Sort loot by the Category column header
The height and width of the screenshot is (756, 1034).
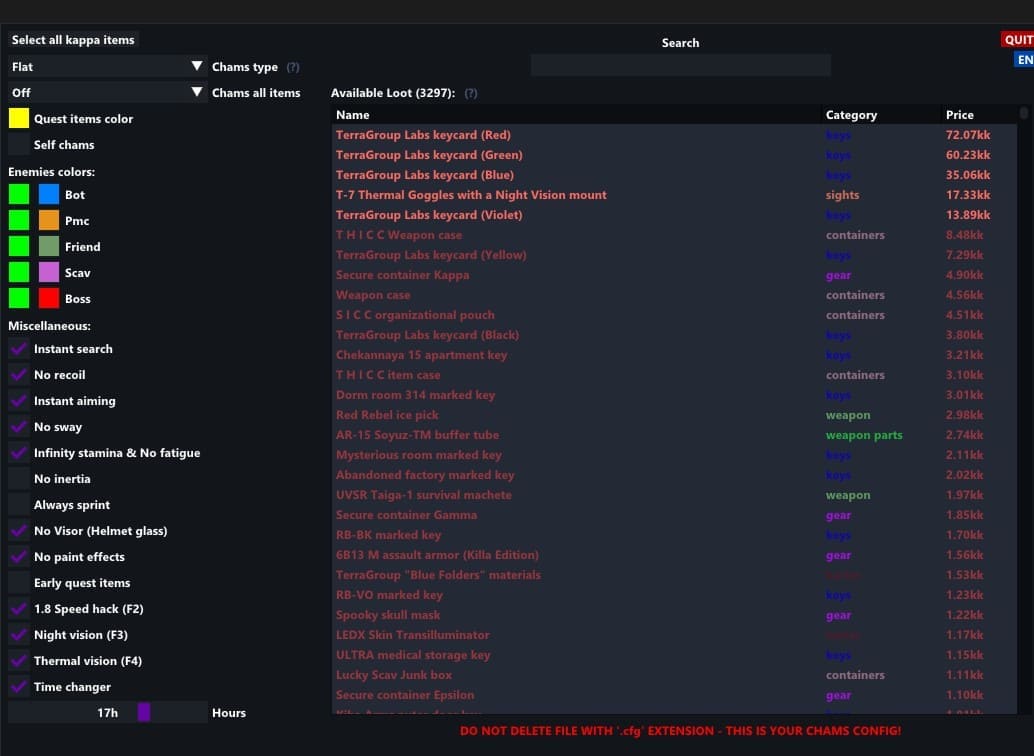click(851, 115)
